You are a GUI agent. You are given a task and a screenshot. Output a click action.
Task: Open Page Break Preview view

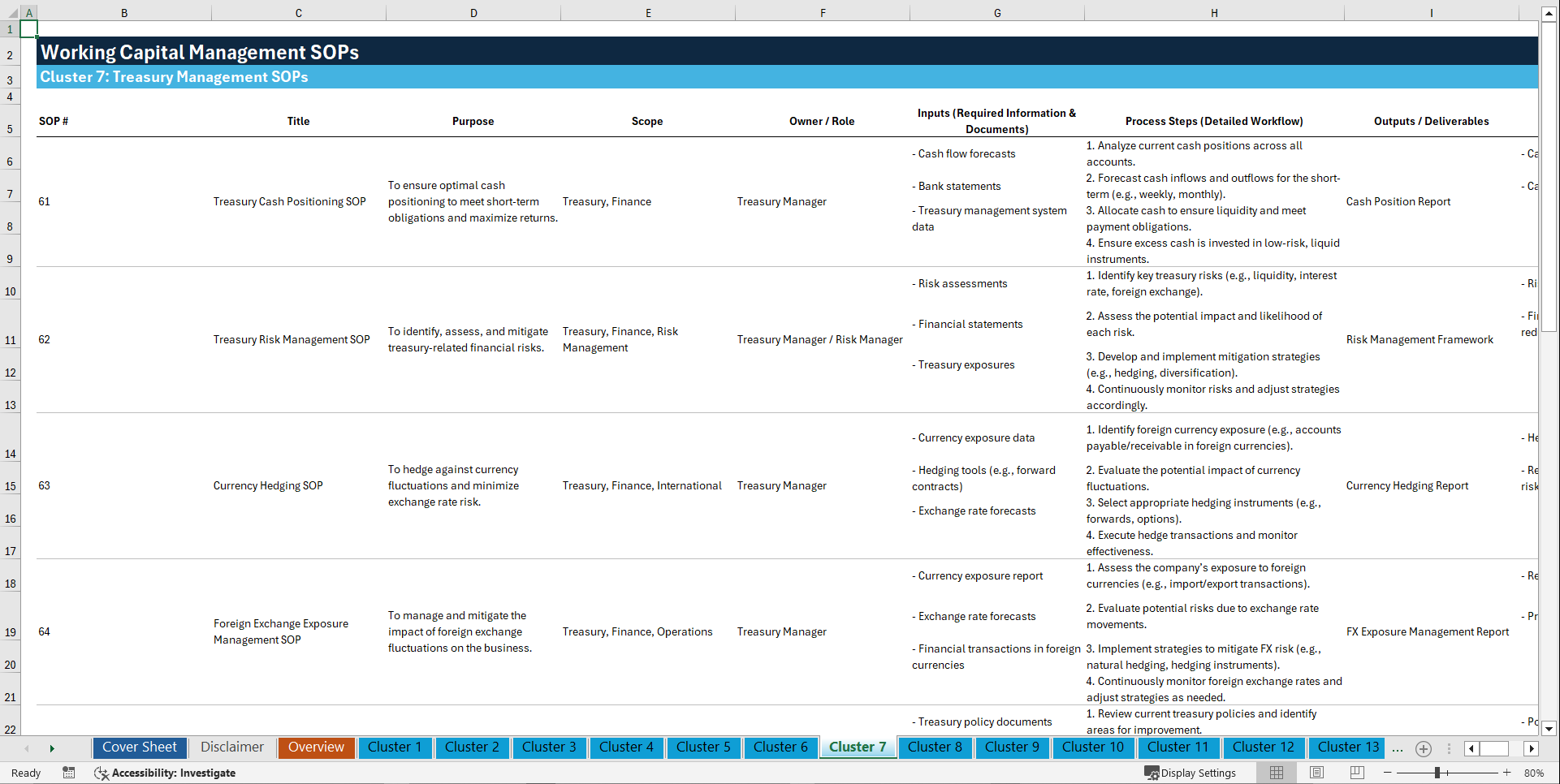[1356, 773]
